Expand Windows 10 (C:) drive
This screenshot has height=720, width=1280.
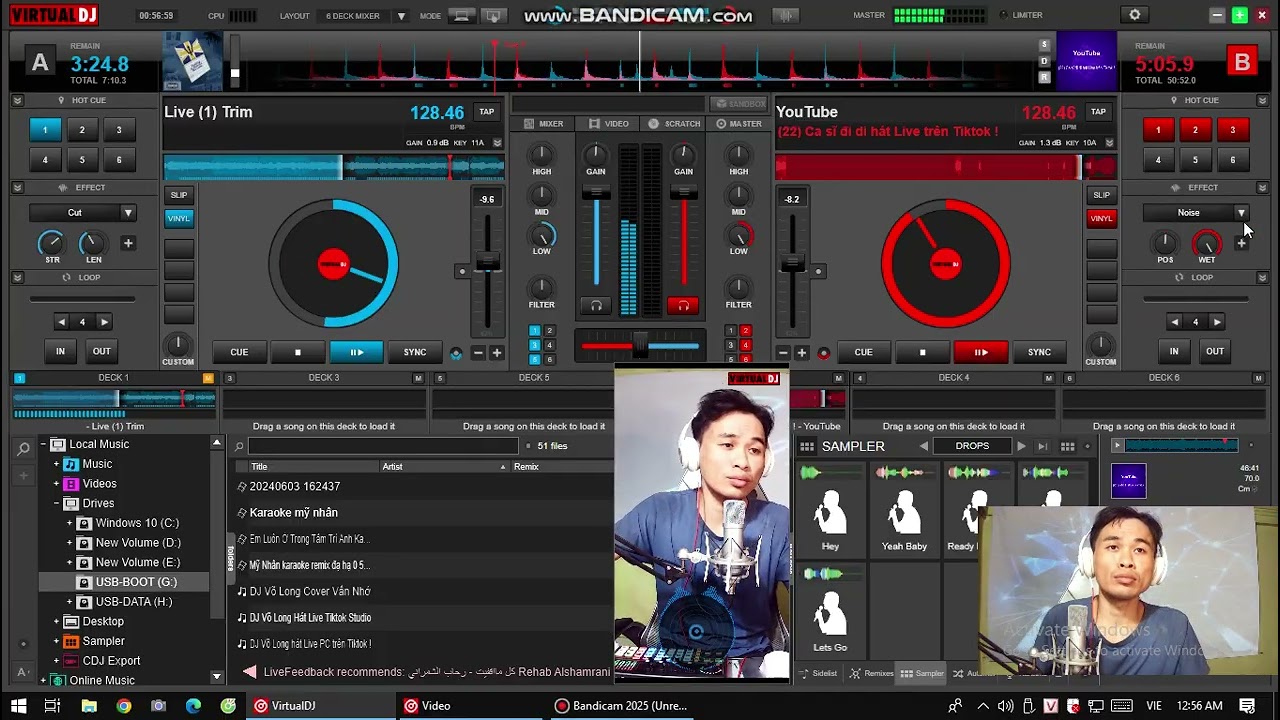click(70, 523)
